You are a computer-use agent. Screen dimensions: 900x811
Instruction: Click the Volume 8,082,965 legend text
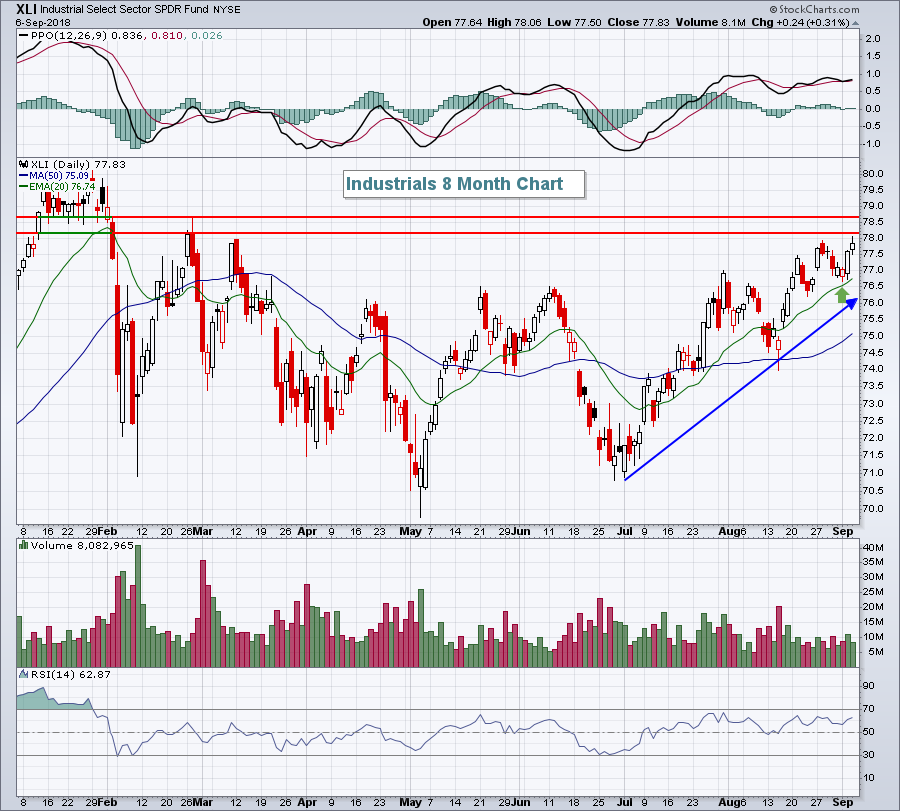pos(82,545)
